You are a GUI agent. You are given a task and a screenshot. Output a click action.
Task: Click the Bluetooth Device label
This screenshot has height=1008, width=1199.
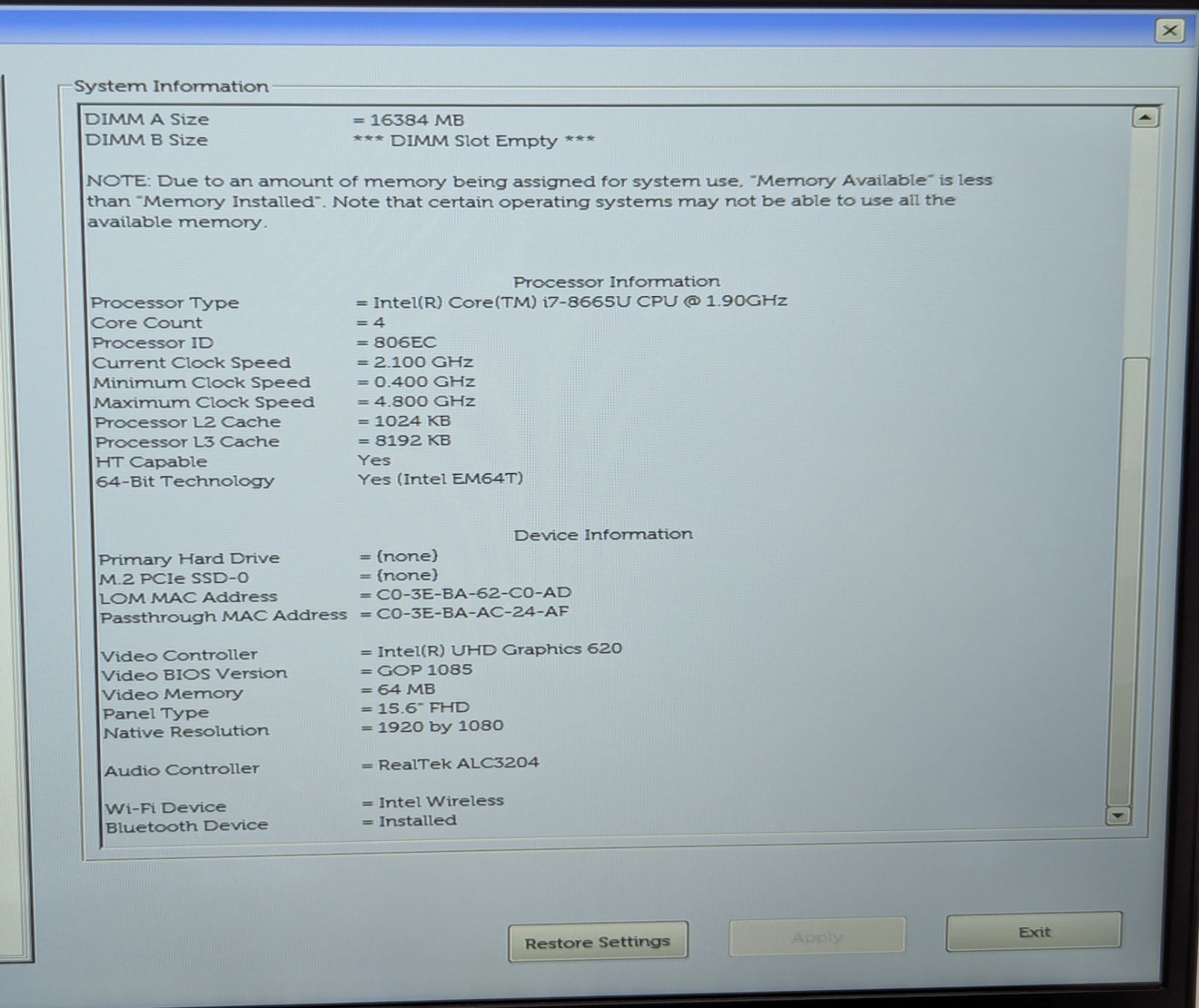187,826
